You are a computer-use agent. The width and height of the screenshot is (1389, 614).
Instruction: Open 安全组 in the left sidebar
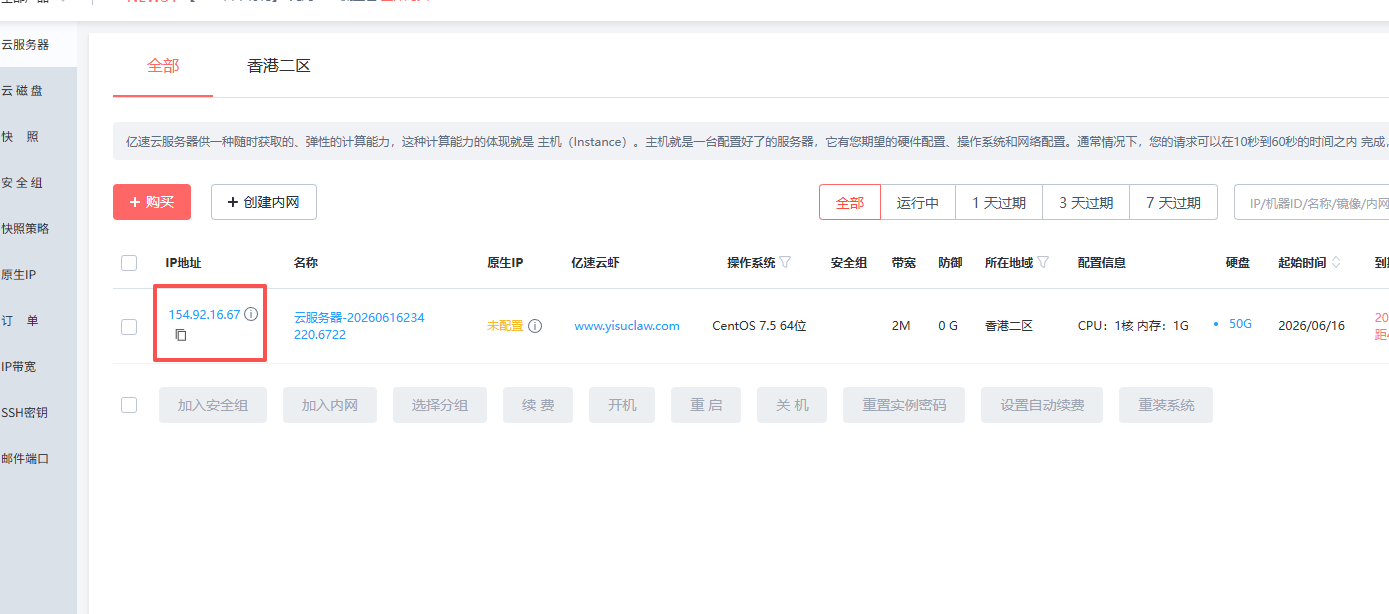[x=22, y=183]
